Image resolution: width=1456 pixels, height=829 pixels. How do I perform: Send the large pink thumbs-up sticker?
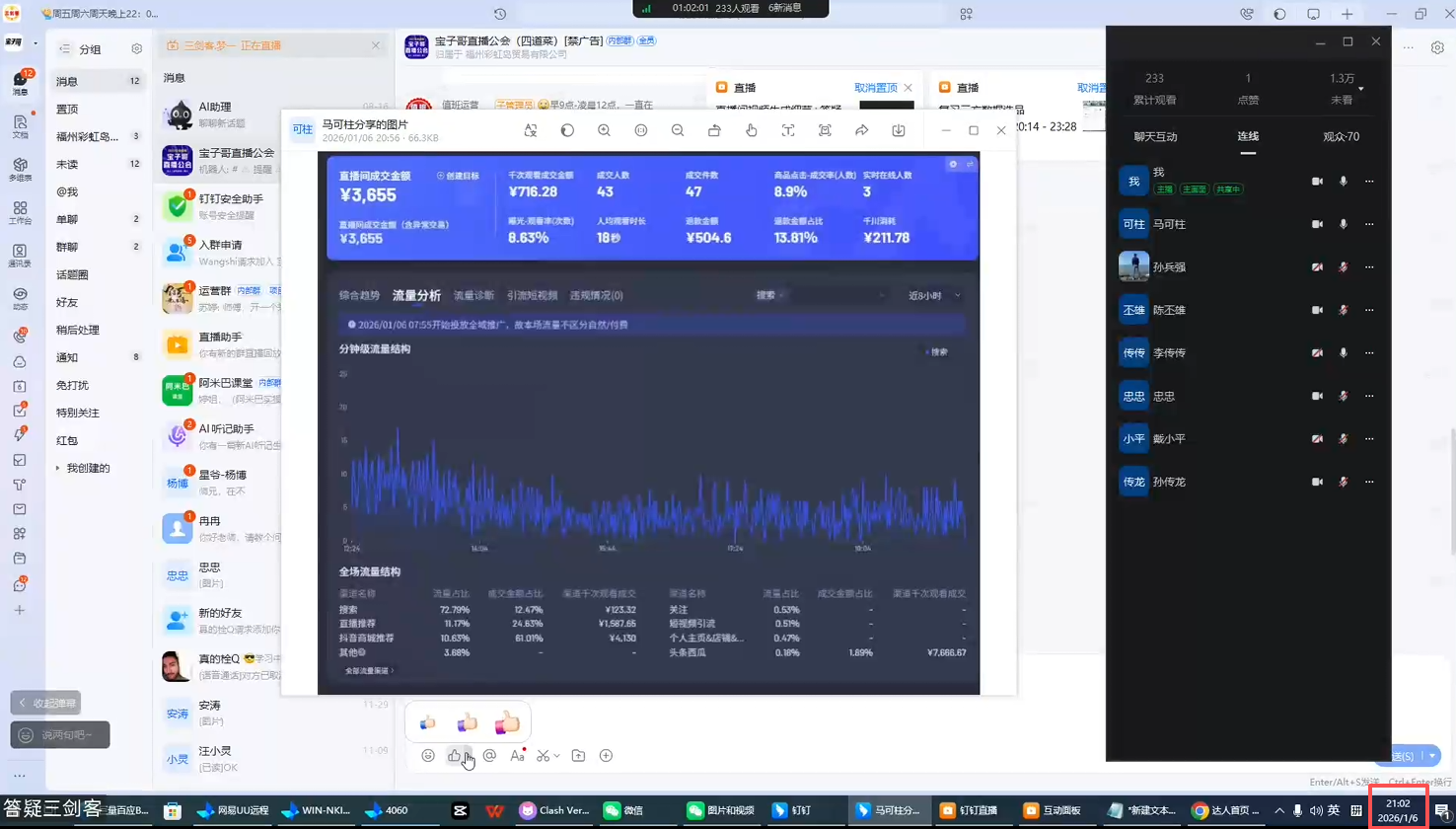click(507, 722)
